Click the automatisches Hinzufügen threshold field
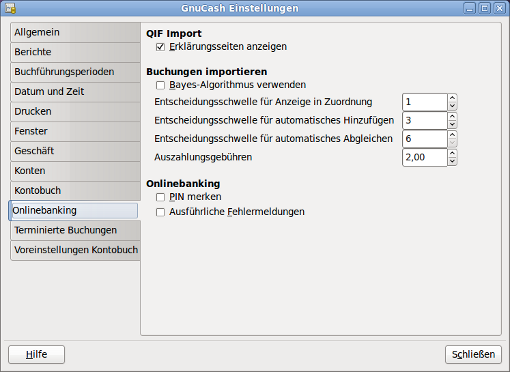This screenshot has height=372, width=510. point(425,120)
